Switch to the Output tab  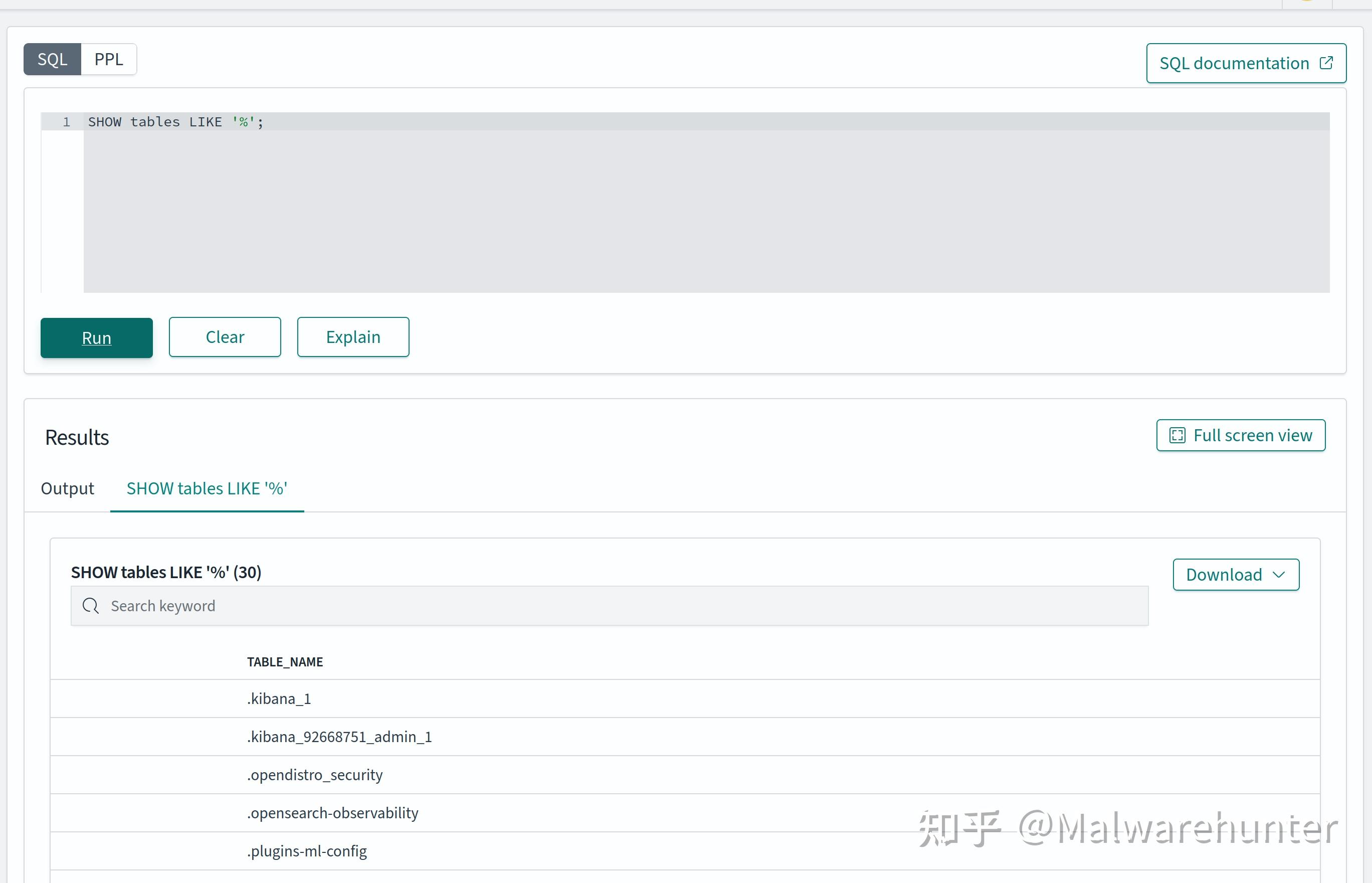tap(67, 488)
